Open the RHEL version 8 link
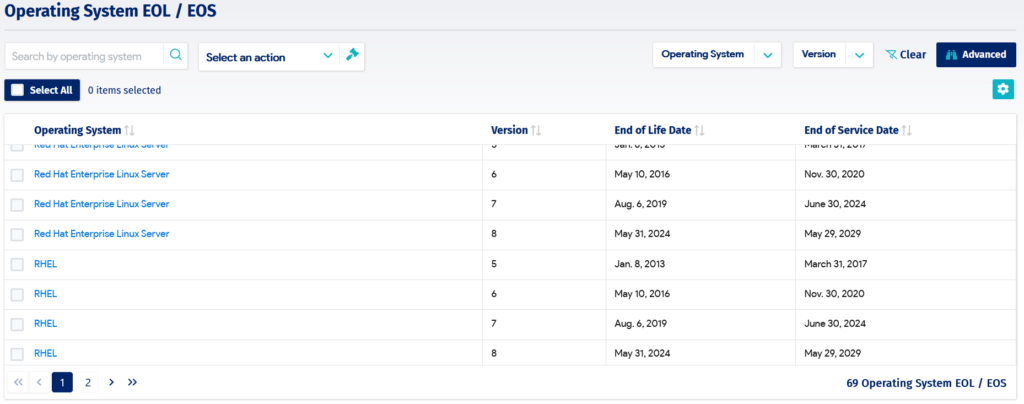The image size is (1024, 404). (x=45, y=353)
